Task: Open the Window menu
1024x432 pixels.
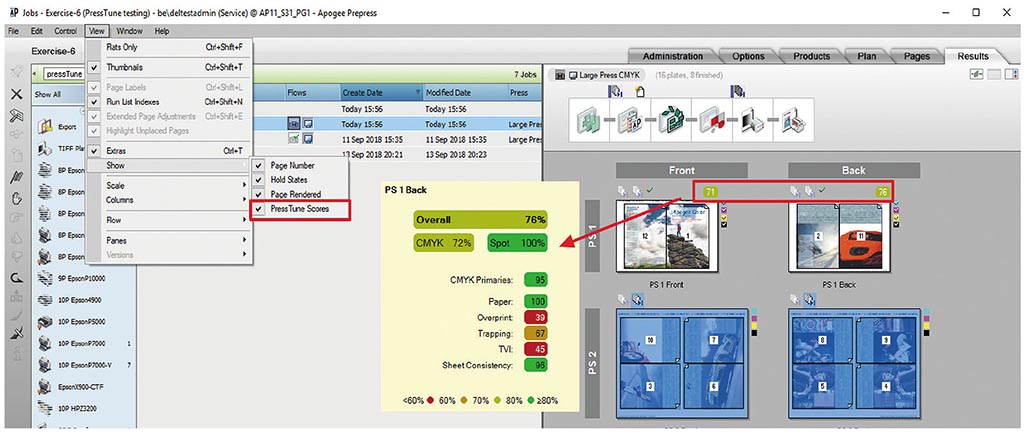Action: coord(129,31)
